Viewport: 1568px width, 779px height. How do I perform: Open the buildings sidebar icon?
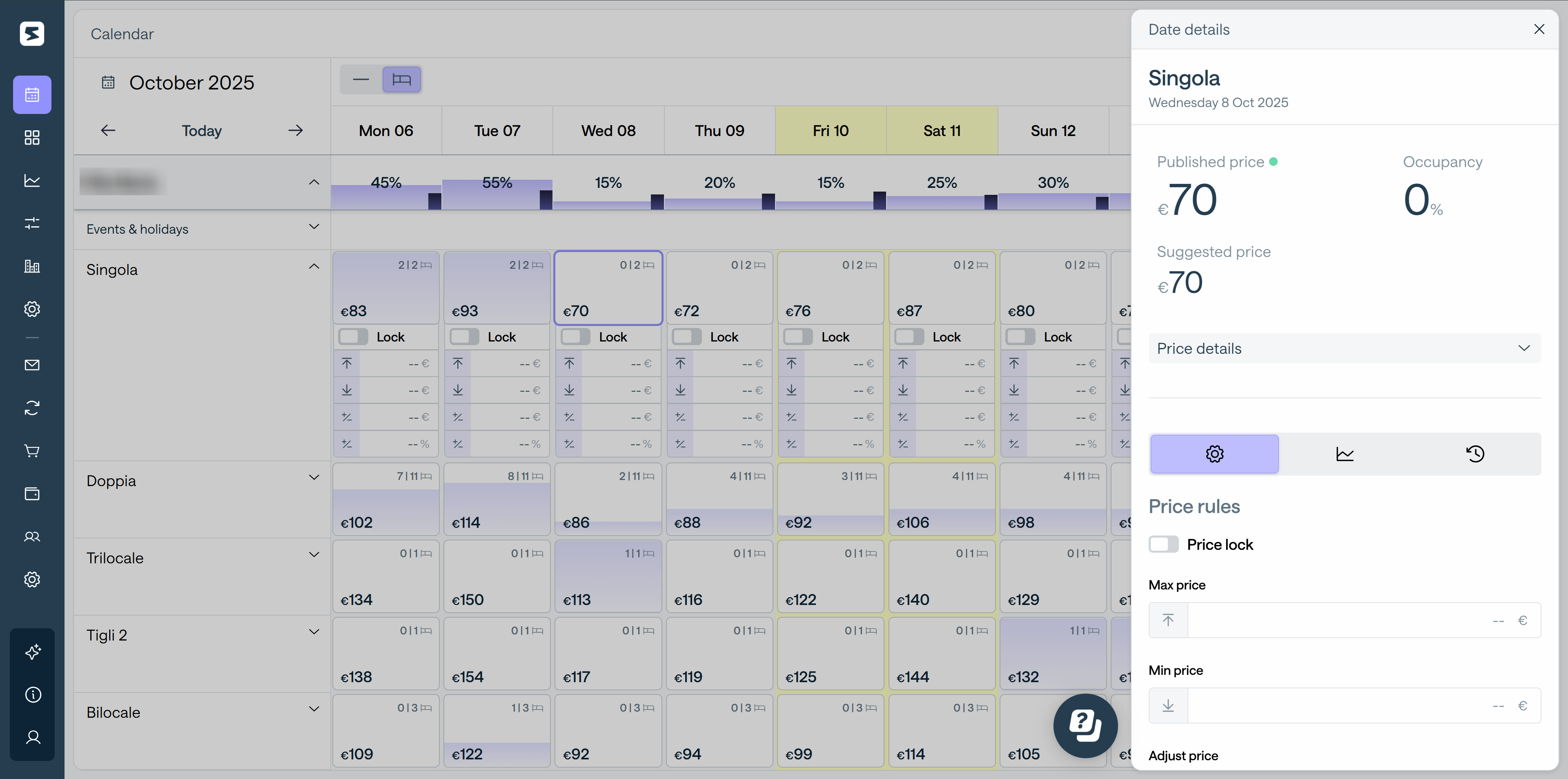[x=32, y=266]
